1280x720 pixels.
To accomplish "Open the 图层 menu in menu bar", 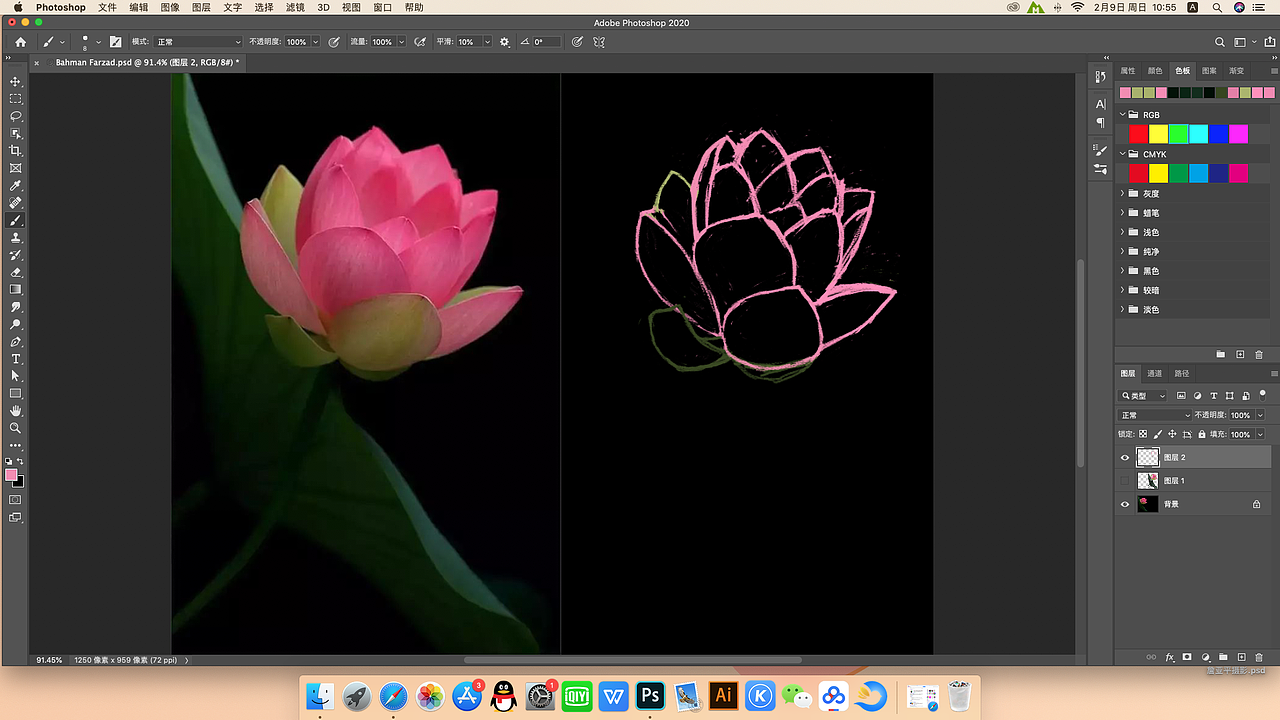I will tap(201, 7).
